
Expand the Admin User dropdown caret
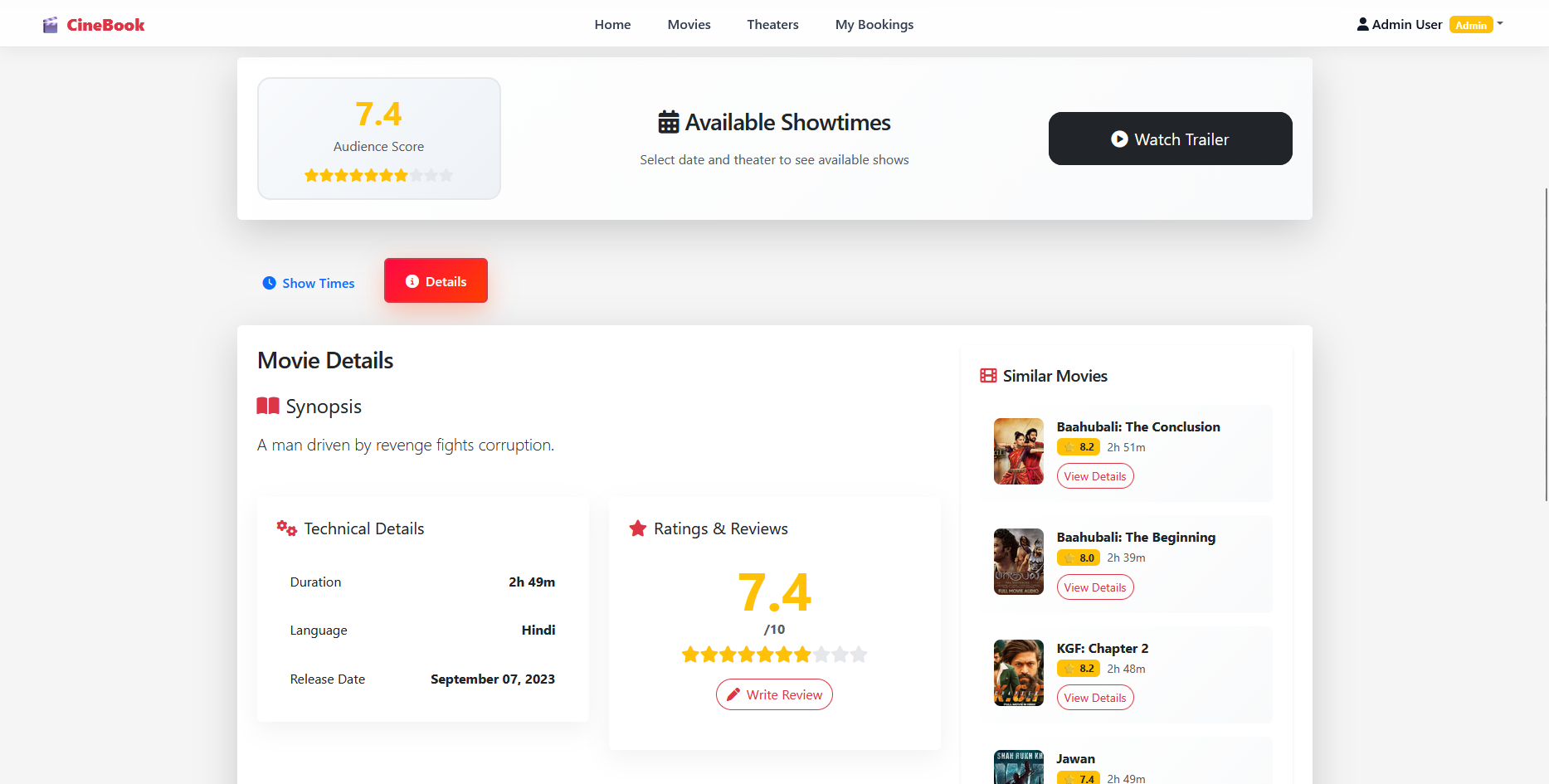tap(1500, 23)
